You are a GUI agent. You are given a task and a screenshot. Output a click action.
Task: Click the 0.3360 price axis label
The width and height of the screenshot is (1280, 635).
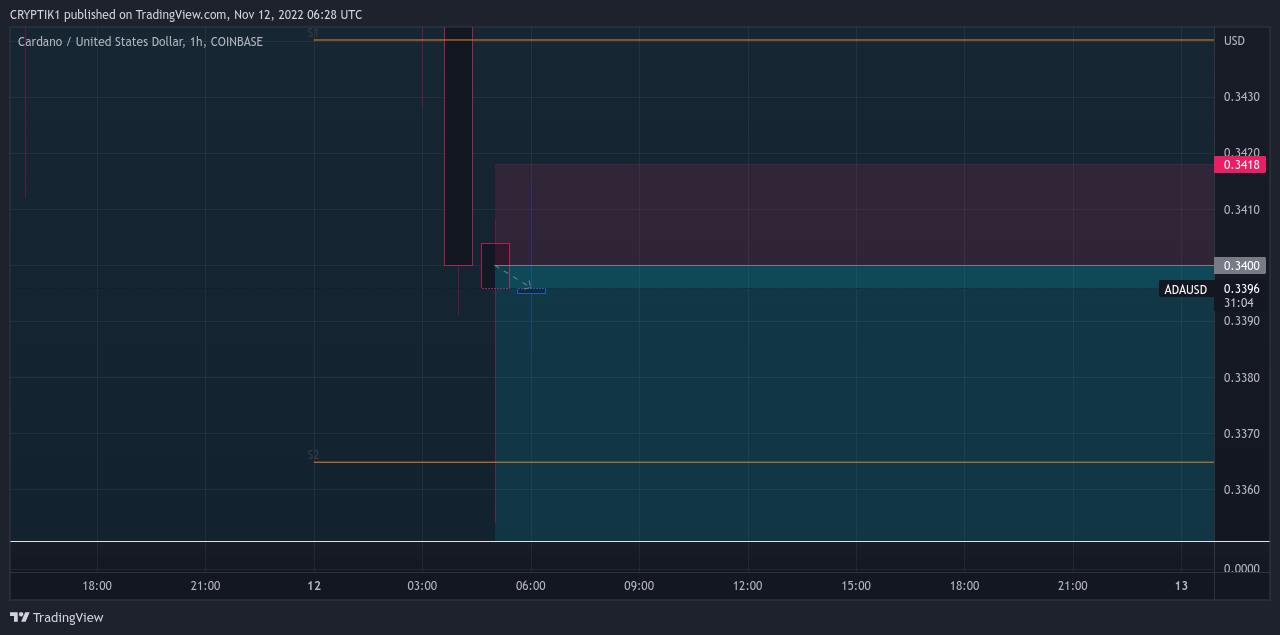1240,490
